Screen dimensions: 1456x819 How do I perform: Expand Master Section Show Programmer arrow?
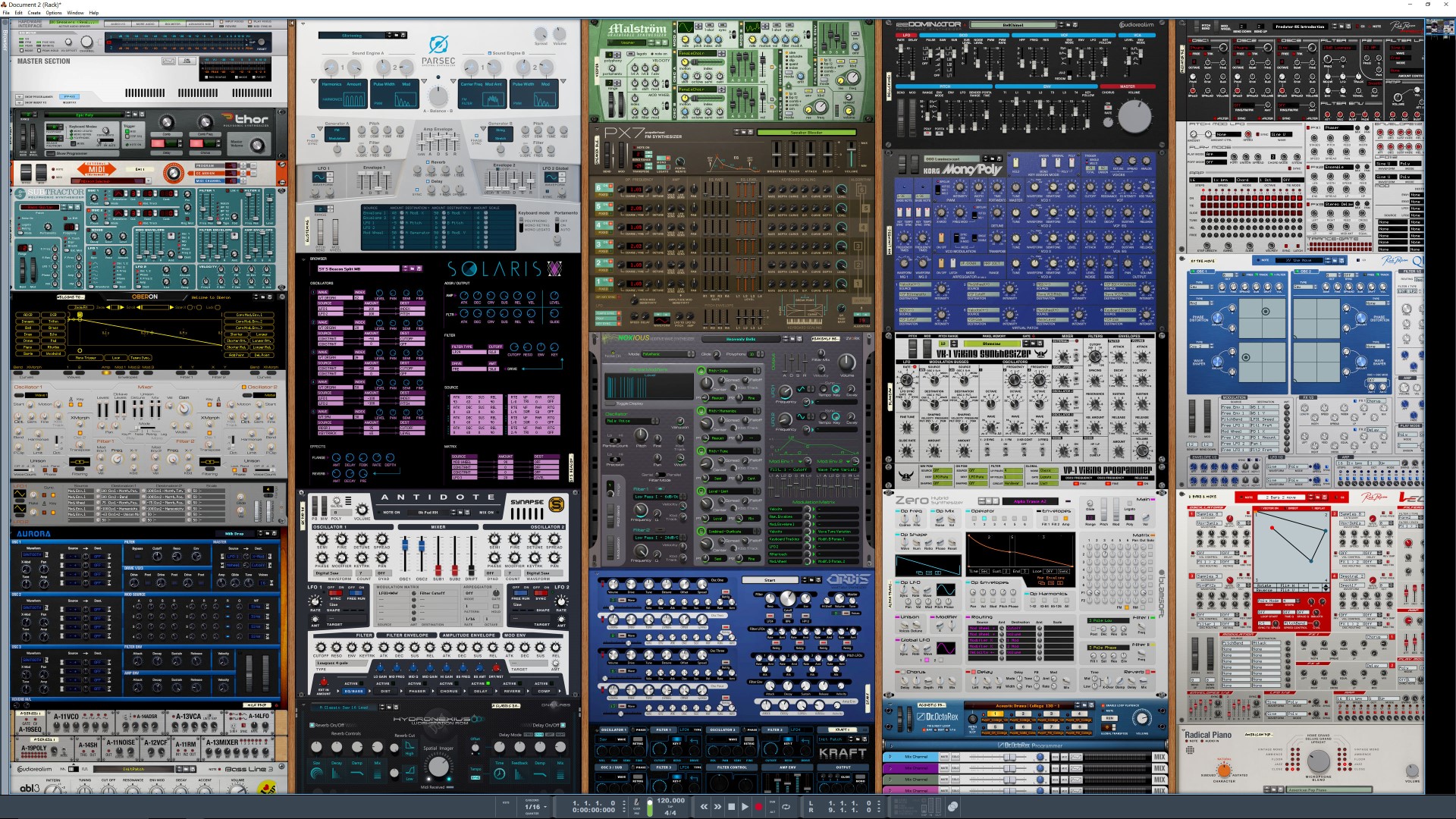[19, 96]
